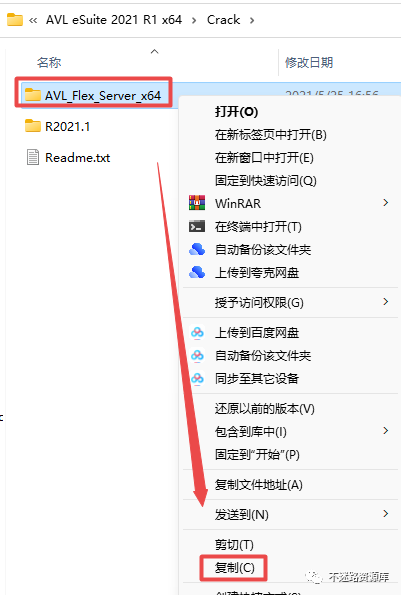Viewport: 401px width, 595px height.
Task: Select the Readme.txt file icon
Action: [x=33, y=157]
